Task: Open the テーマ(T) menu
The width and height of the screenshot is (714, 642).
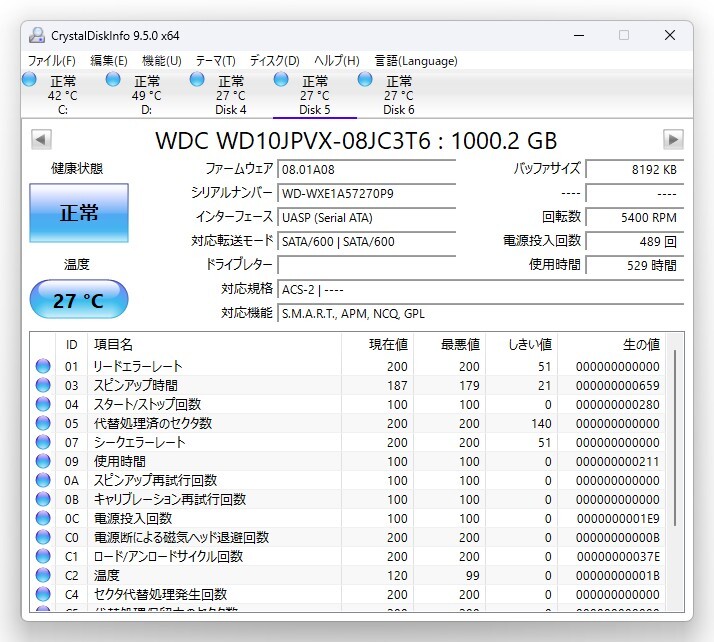Action: click(215, 61)
